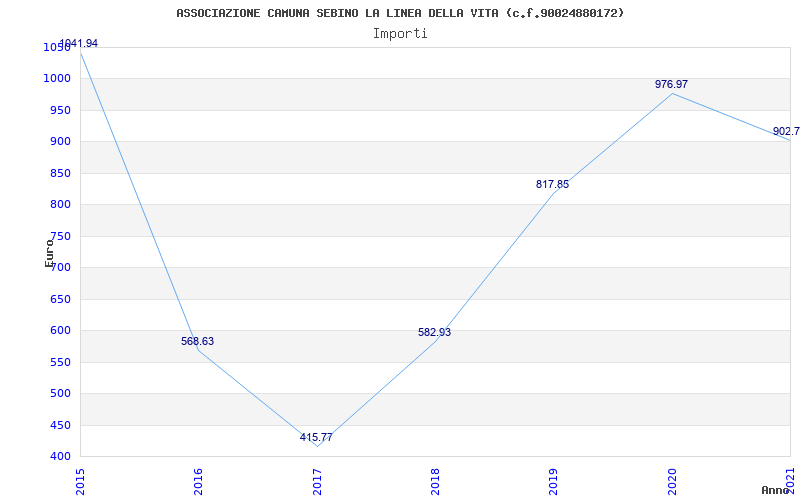Viewport: 800px width, 500px height.
Task: Click the 1041.94 data label
Action: [x=79, y=43]
